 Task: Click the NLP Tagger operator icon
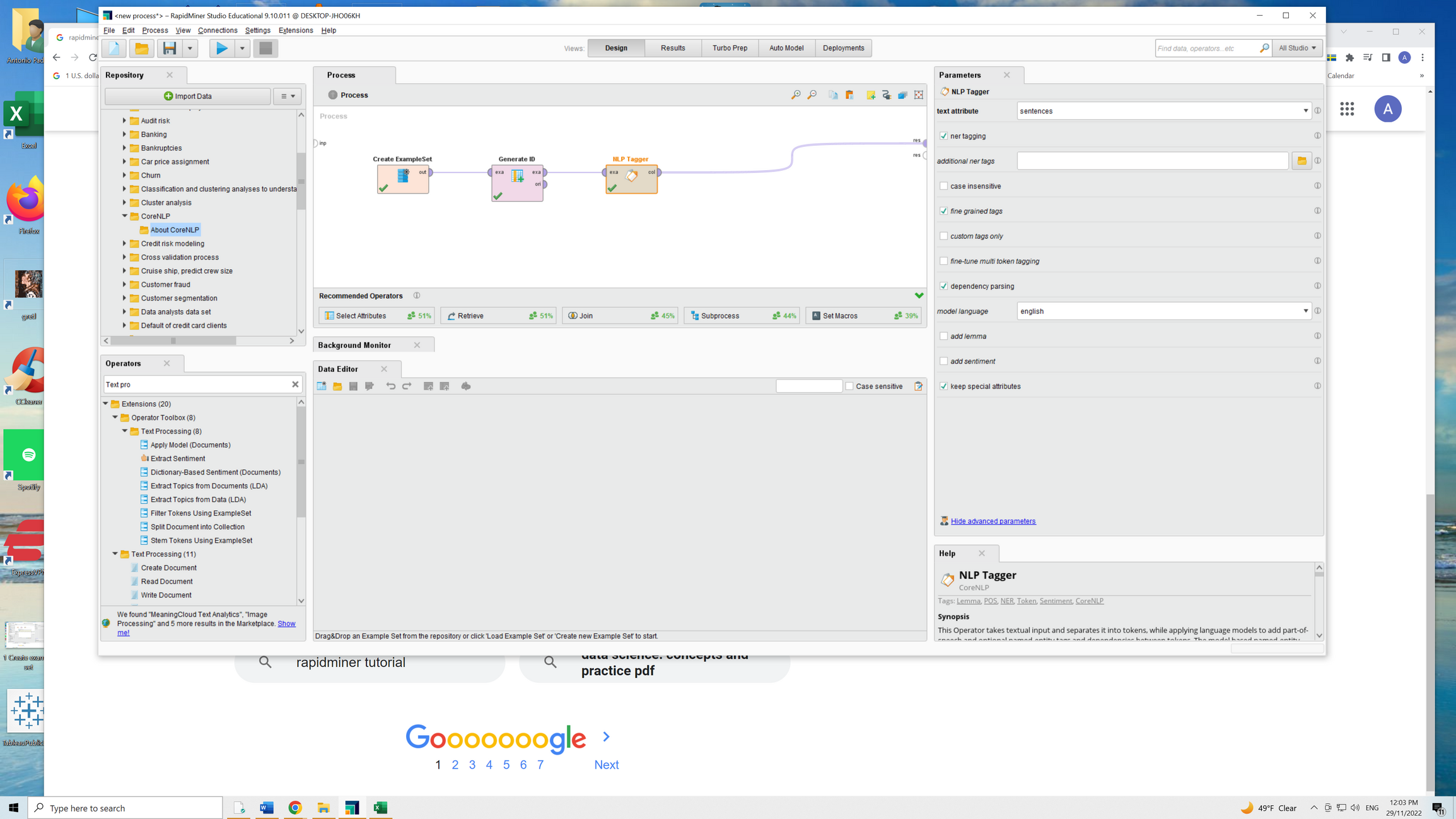pos(631,177)
